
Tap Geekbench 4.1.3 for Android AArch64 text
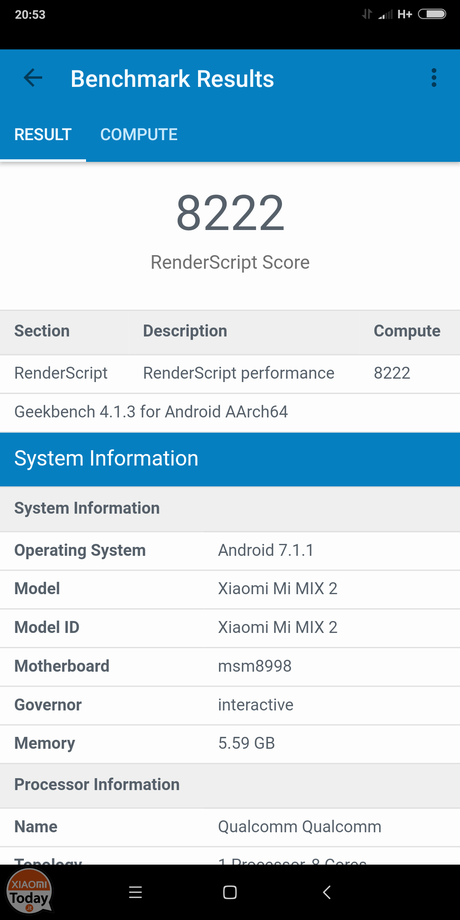coord(151,412)
